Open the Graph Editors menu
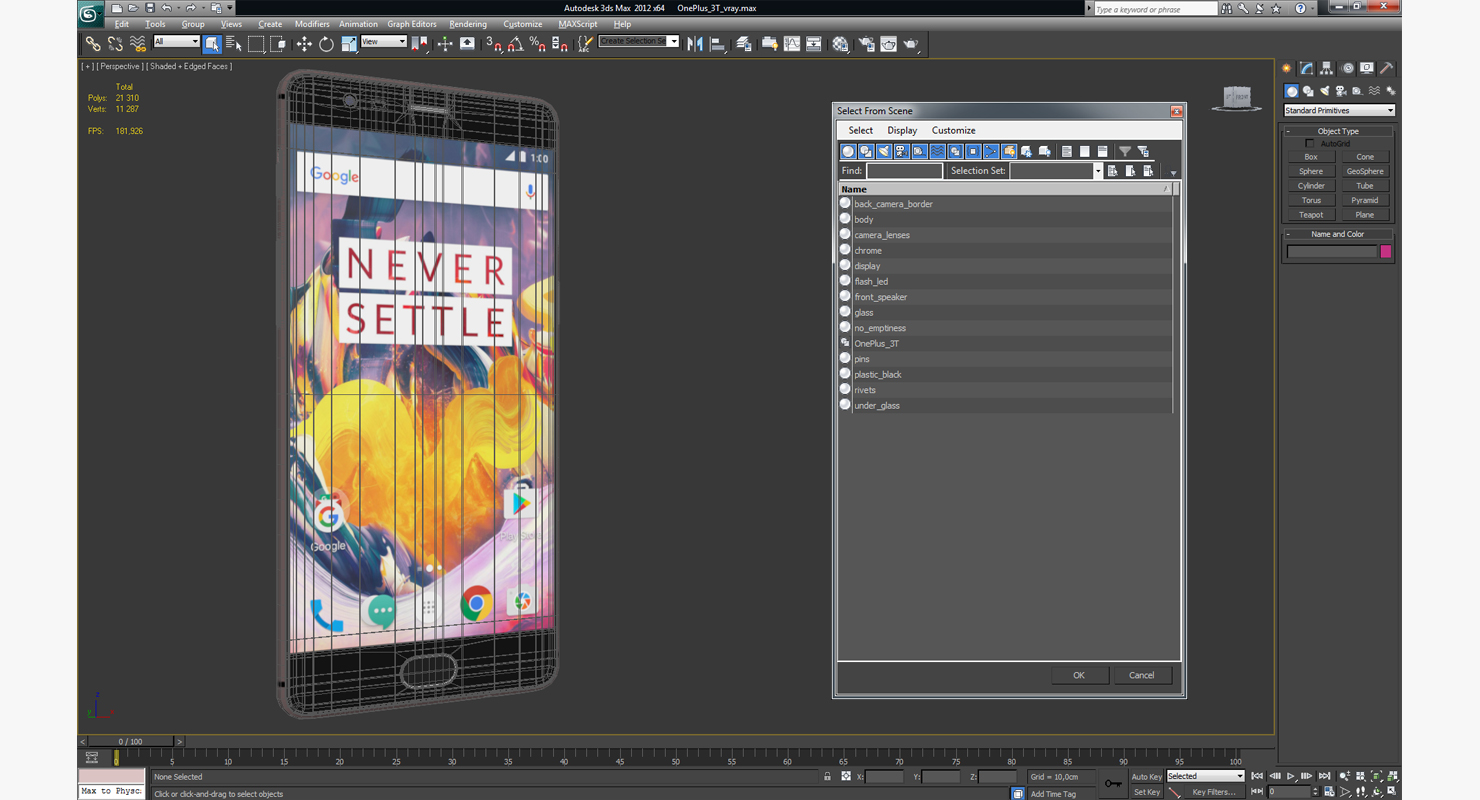 [411, 24]
